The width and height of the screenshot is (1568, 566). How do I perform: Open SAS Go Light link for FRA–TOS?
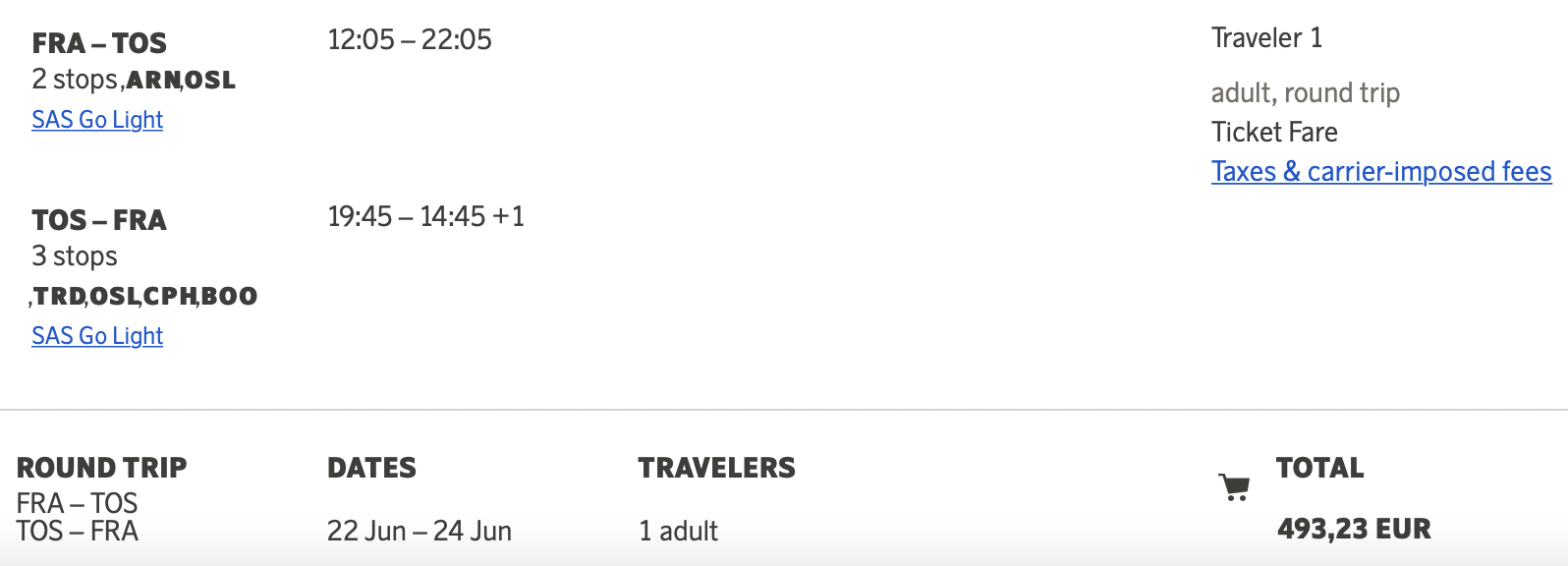coord(97,120)
